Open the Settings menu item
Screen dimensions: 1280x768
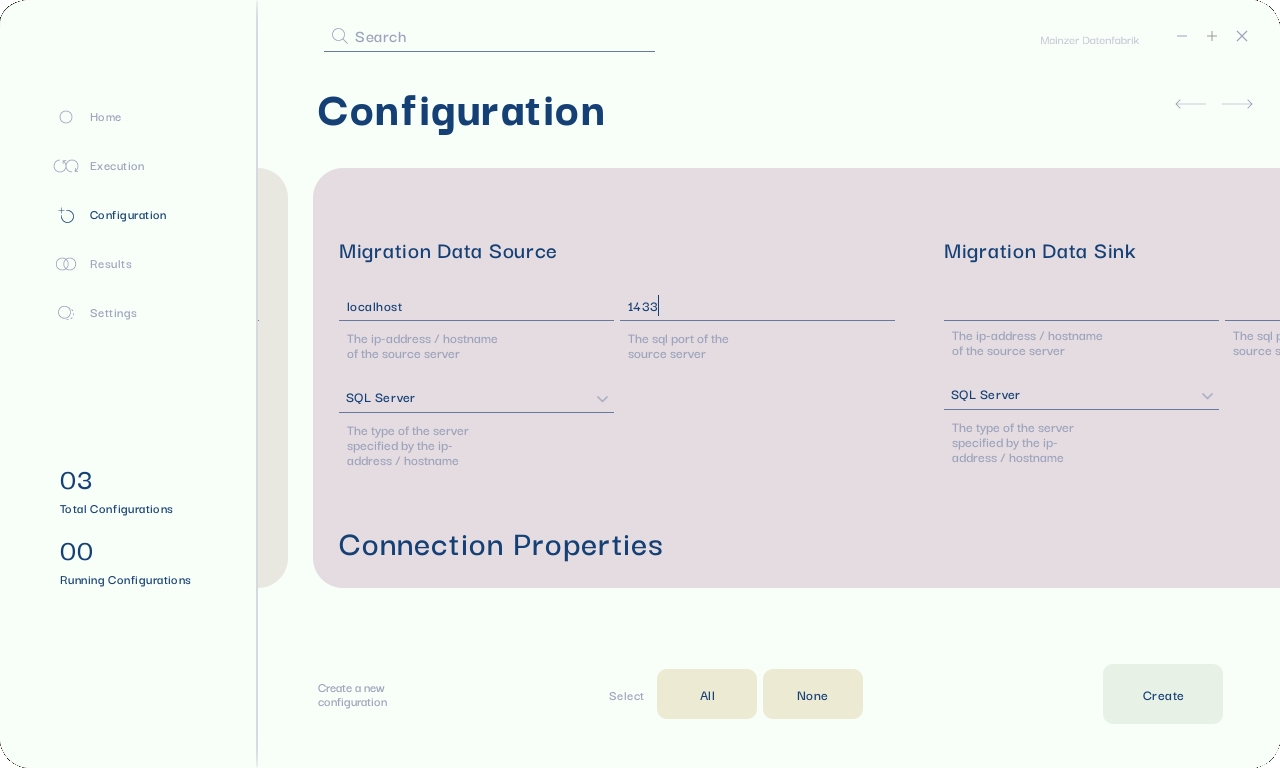click(x=113, y=313)
